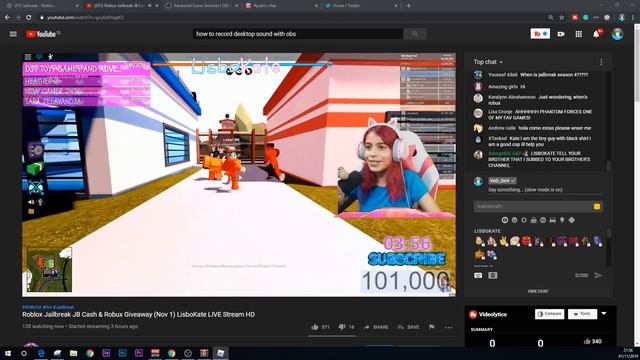This screenshot has height=360, width=640.
Task: Send the chat message arrow
Action: (x=598, y=276)
